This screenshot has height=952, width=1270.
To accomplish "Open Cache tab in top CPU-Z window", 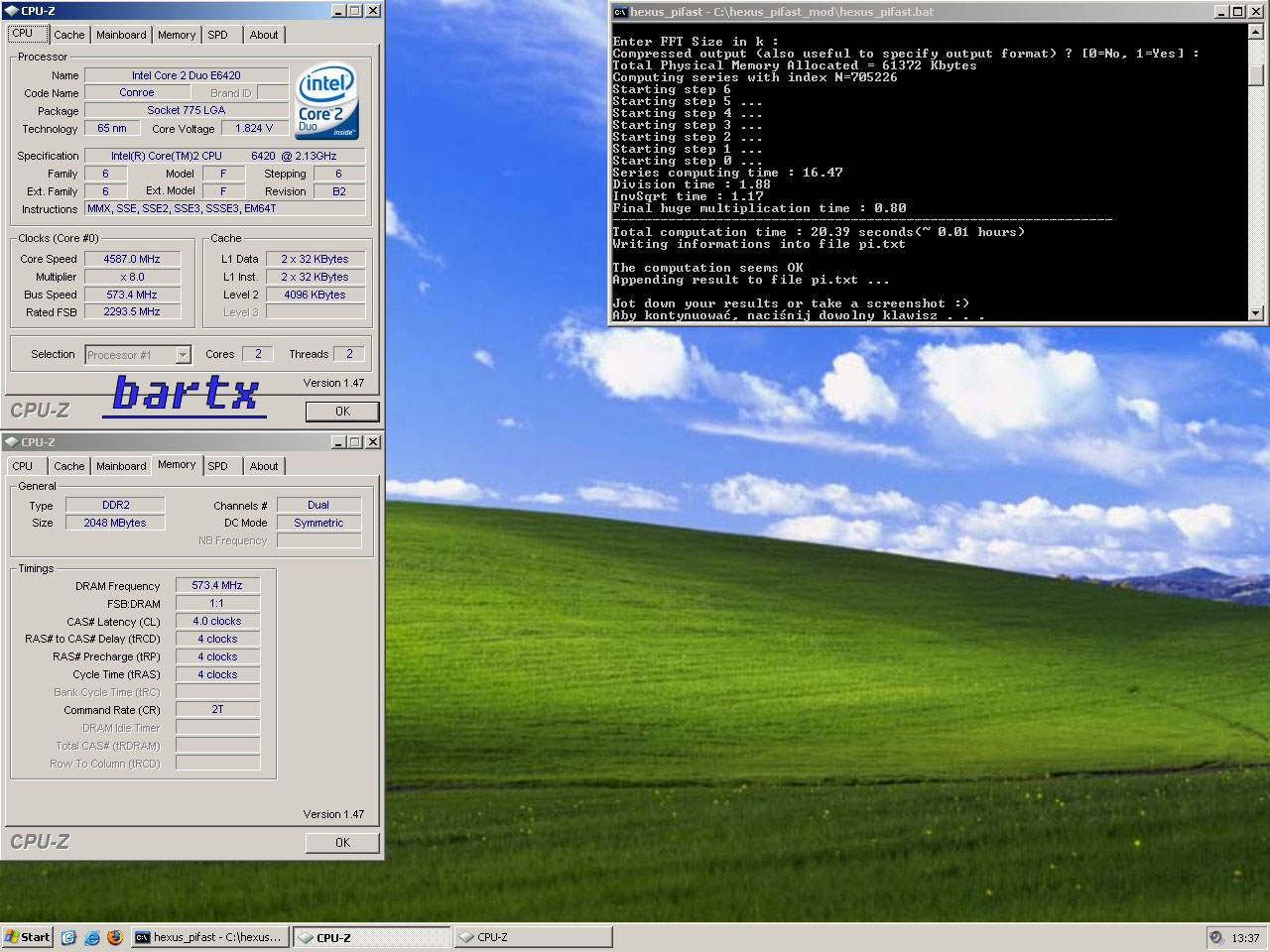I will click(x=69, y=35).
